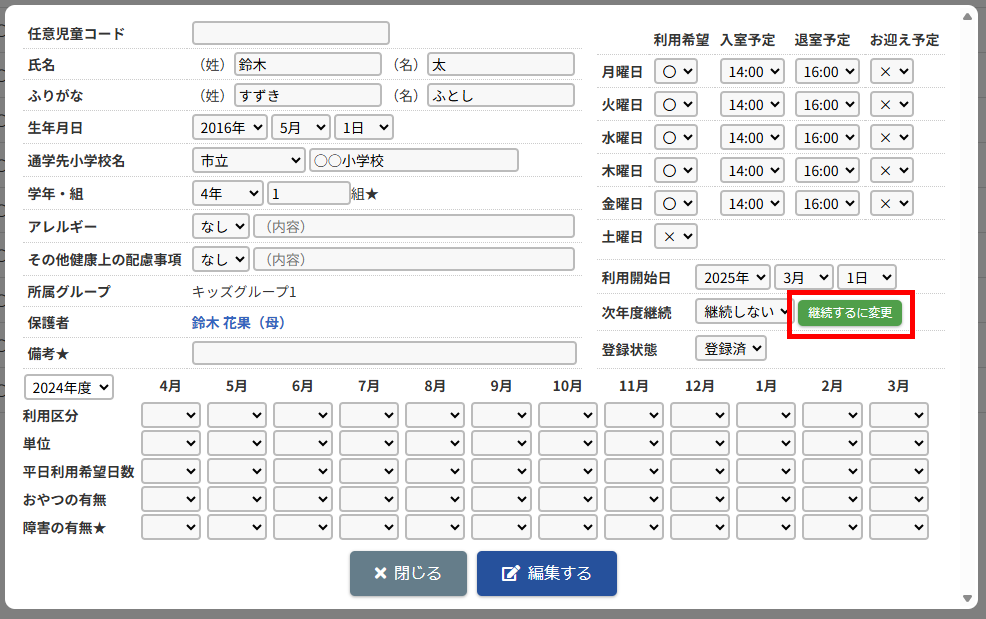Open guardian link 鈴木 花果（母）
Screen dimensions: 986x619
point(238,323)
